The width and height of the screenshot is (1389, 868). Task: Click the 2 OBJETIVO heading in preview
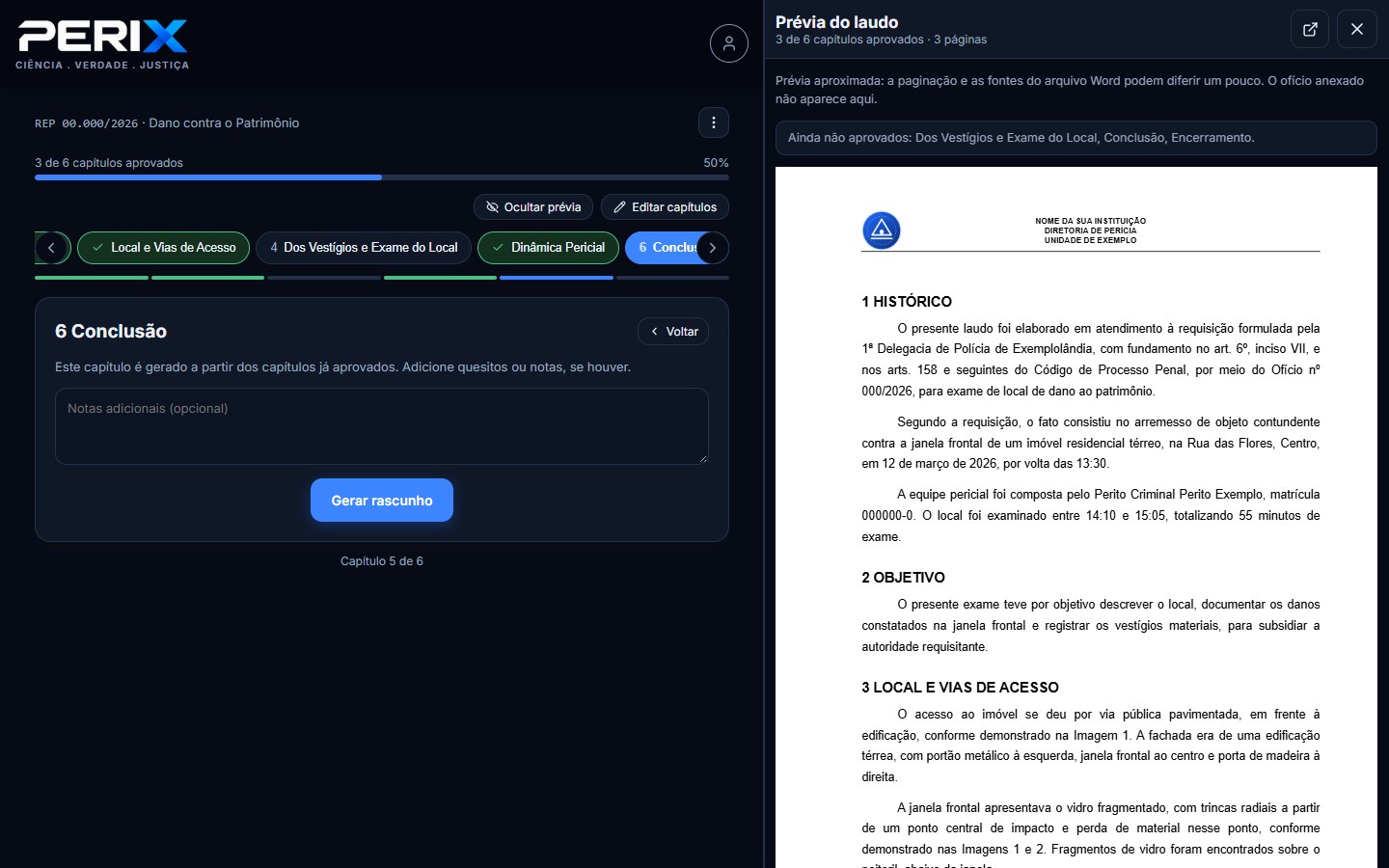click(903, 578)
